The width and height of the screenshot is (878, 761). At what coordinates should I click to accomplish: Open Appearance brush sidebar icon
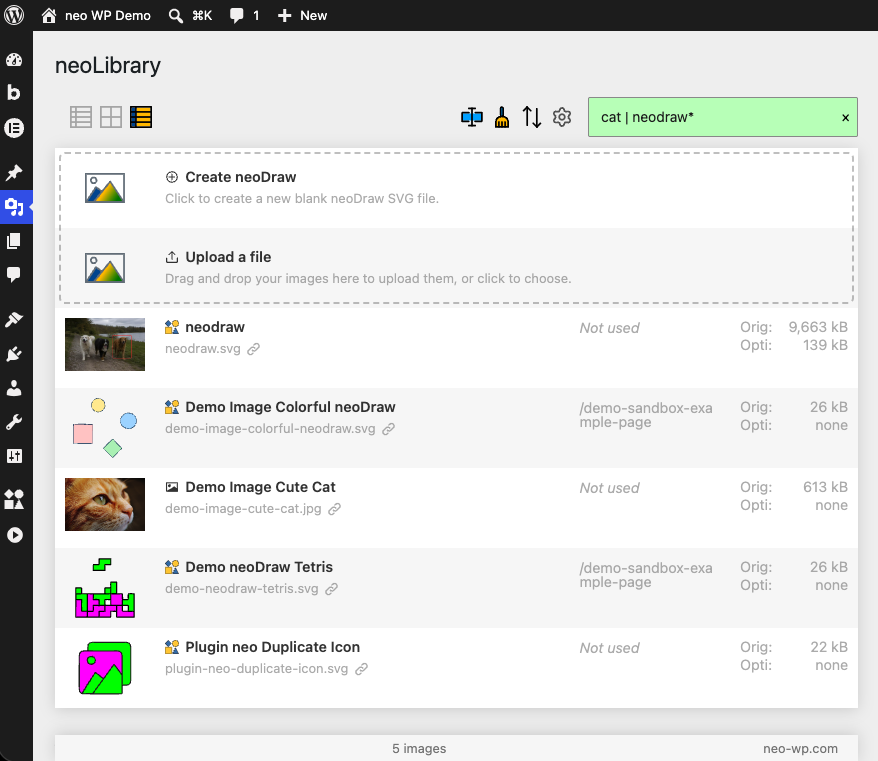click(x=14, y=319)
